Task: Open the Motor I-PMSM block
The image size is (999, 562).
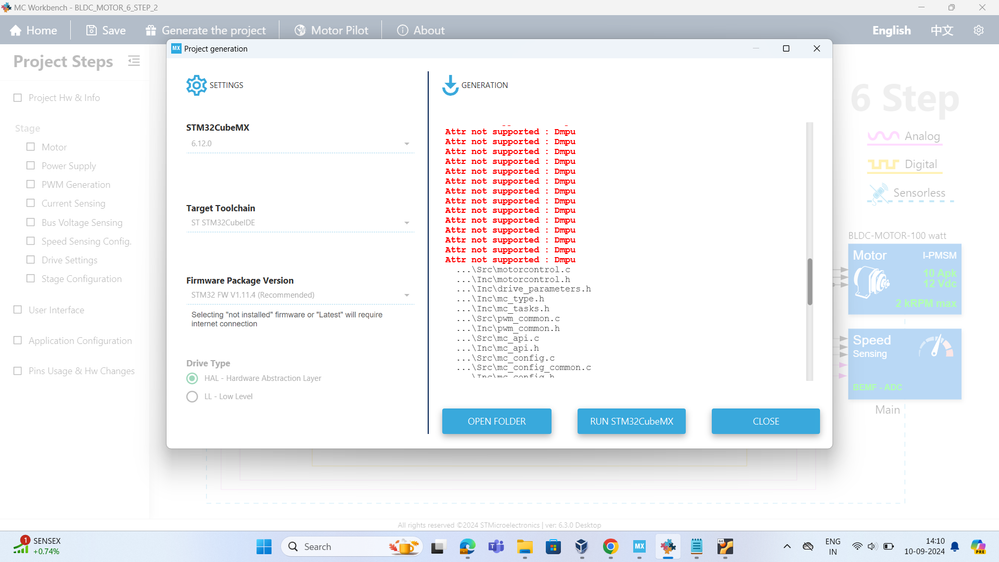Action: point(905,279)
